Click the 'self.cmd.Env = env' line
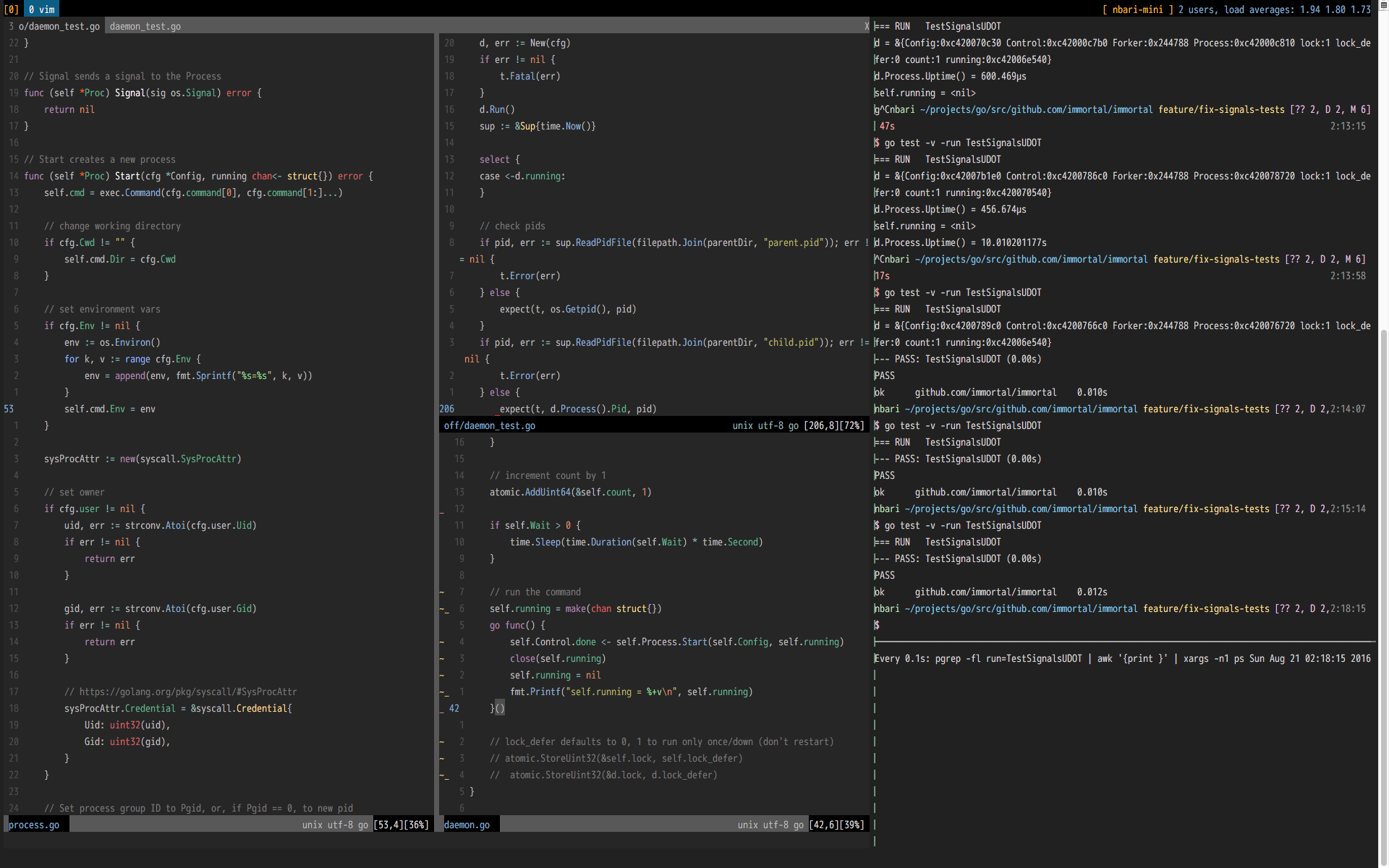1389x868 pixels. click(x=110, y=409)
